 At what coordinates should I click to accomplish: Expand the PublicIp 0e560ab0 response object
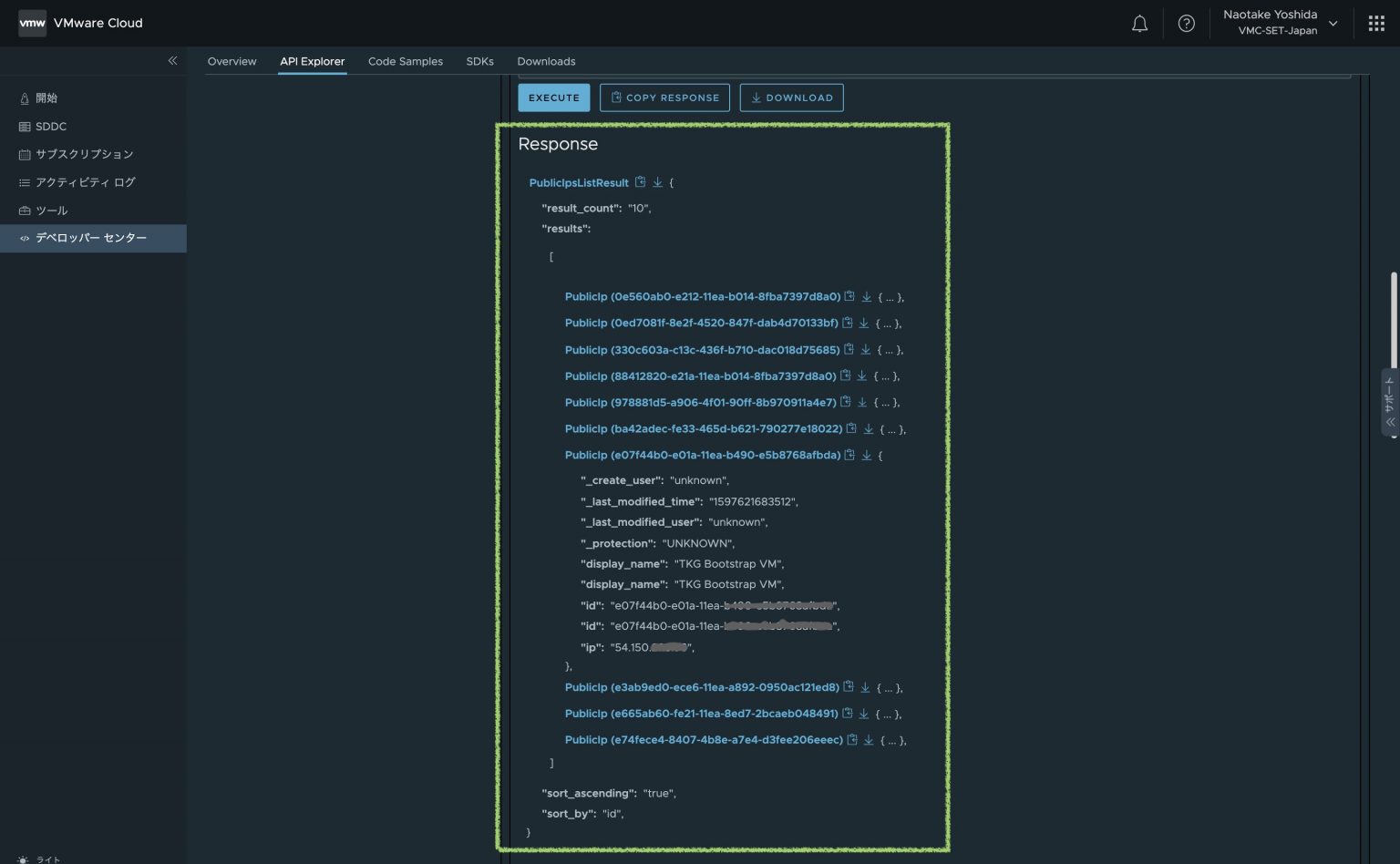(889, 296)
